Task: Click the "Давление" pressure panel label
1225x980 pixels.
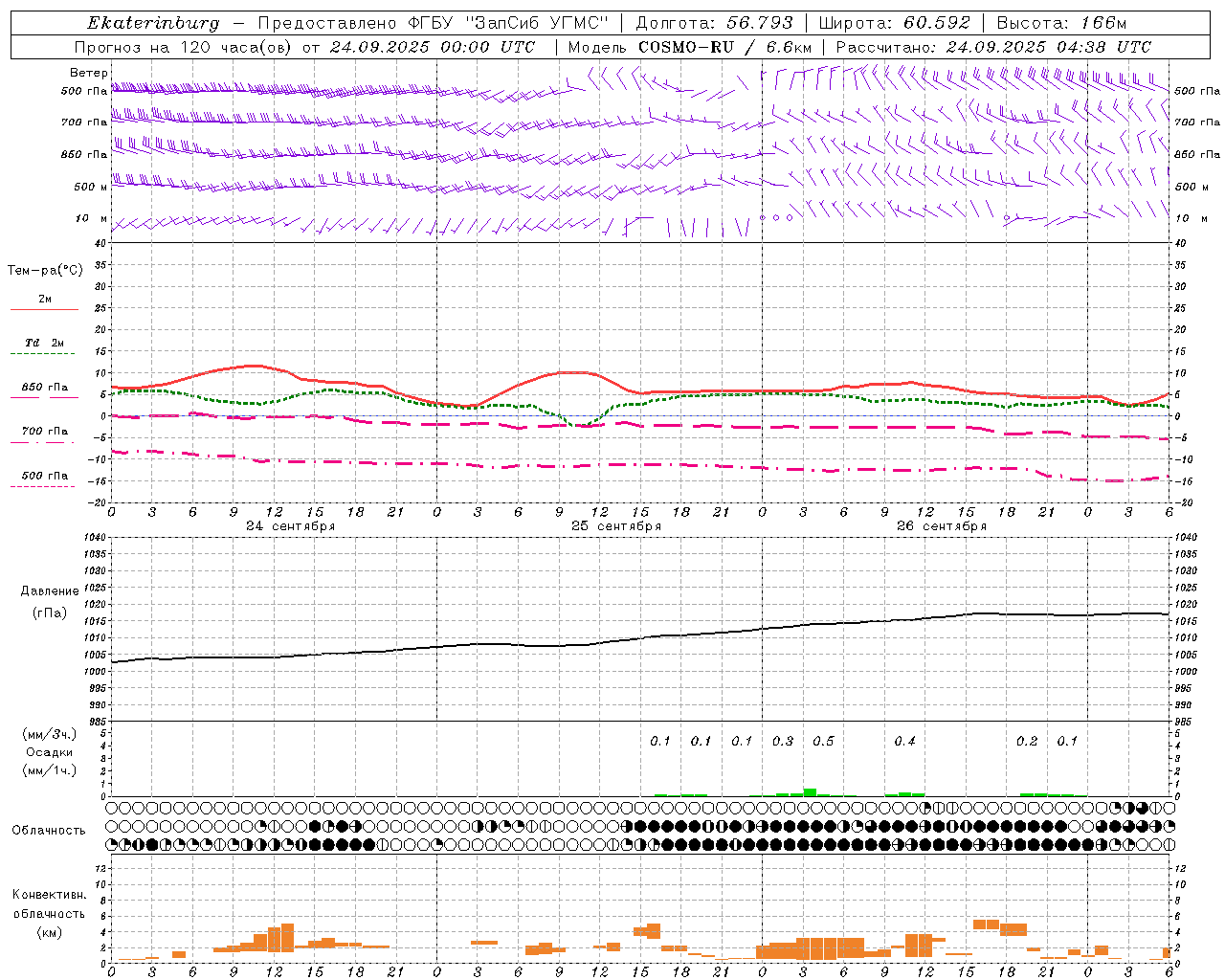Action: pos(50,591)
